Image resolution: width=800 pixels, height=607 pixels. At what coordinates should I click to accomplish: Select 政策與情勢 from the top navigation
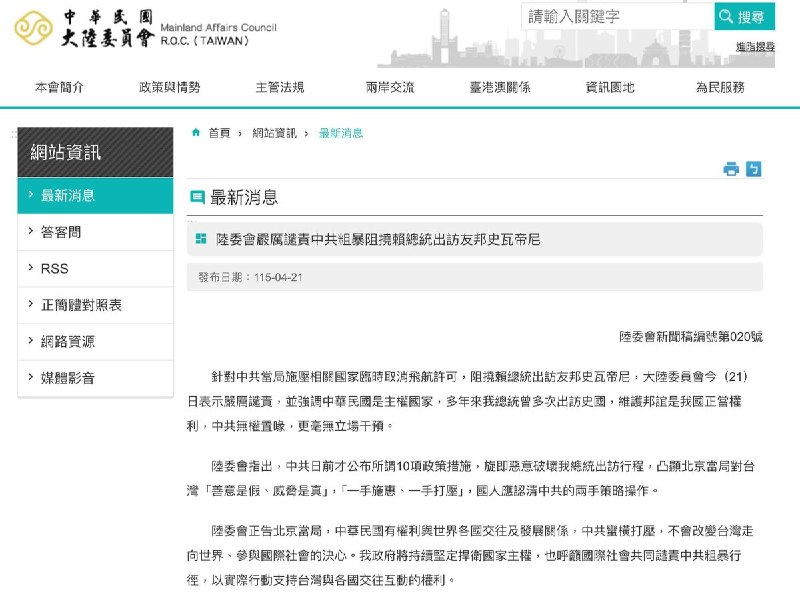click(x=166, y=87)
